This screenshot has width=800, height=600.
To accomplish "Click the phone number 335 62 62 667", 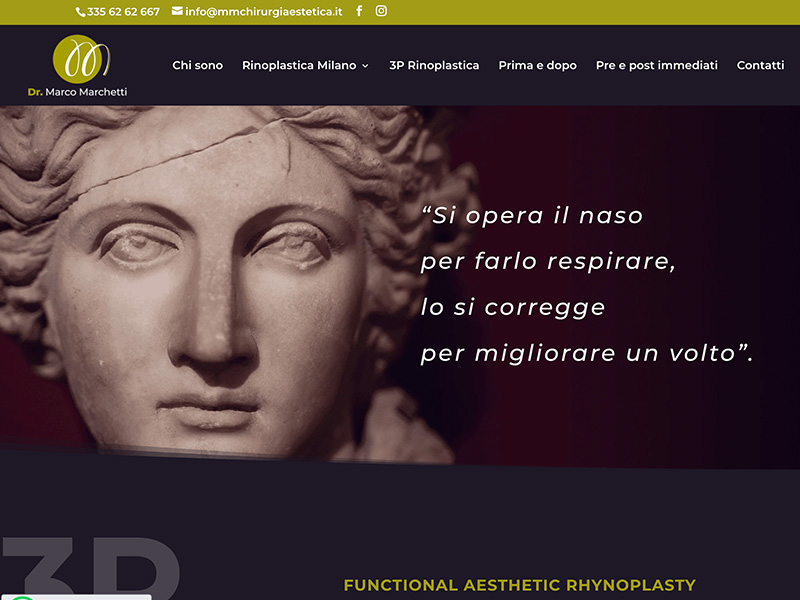I will 123,12.
